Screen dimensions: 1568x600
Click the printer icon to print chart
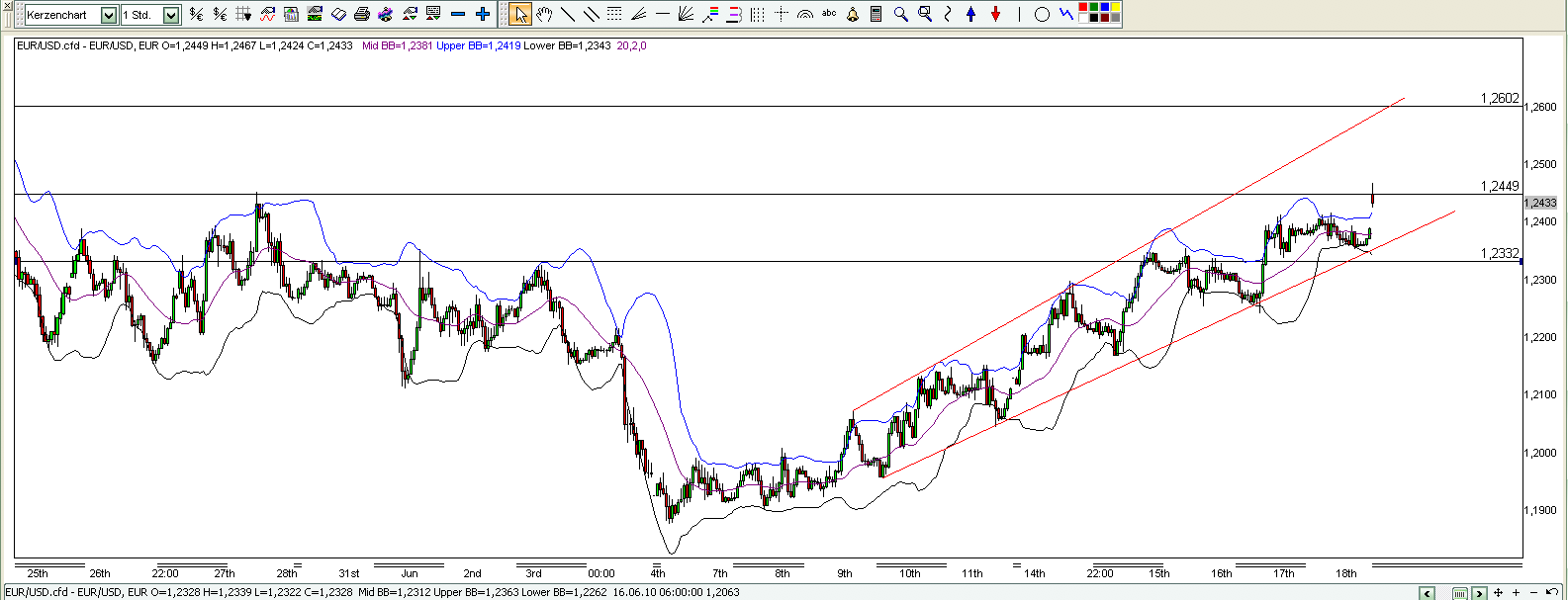point(362,14)
